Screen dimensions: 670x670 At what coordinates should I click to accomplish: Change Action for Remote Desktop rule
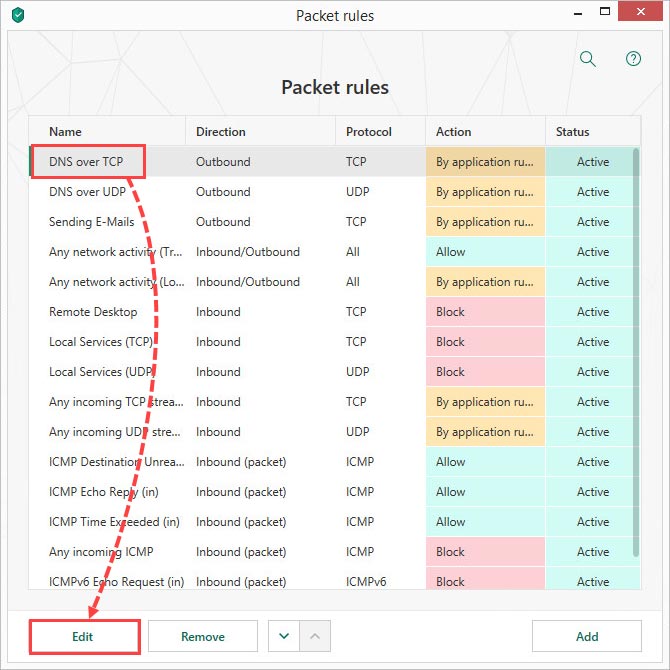[485, 312]
